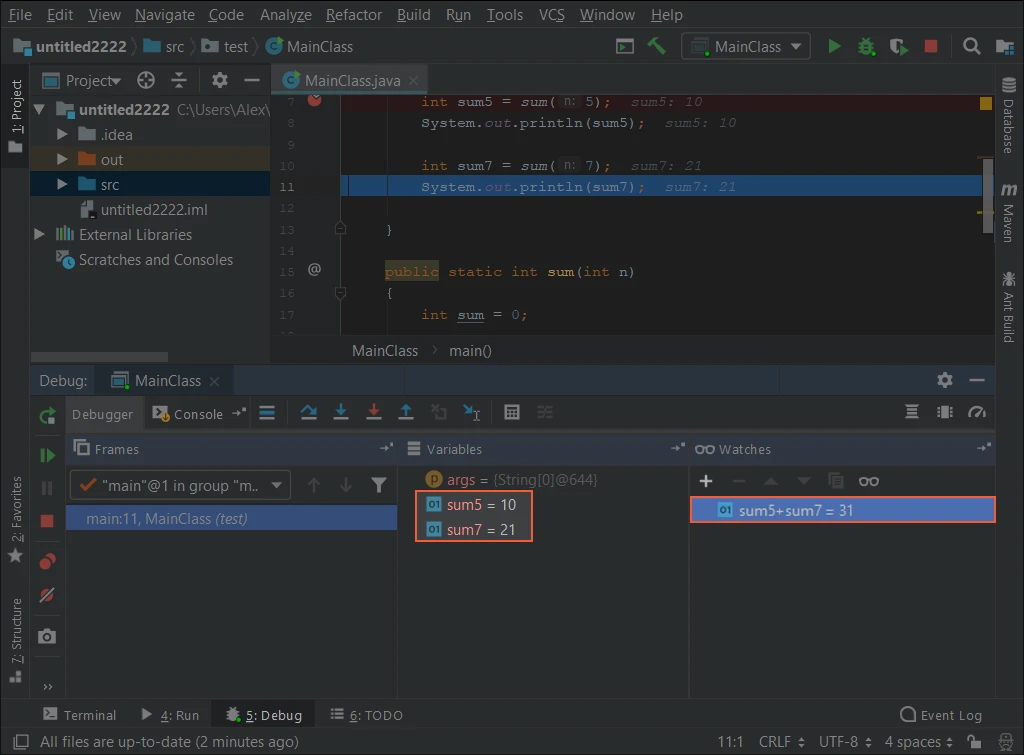
Task: Click the Build project hammer icon
Action: [656, 46]
